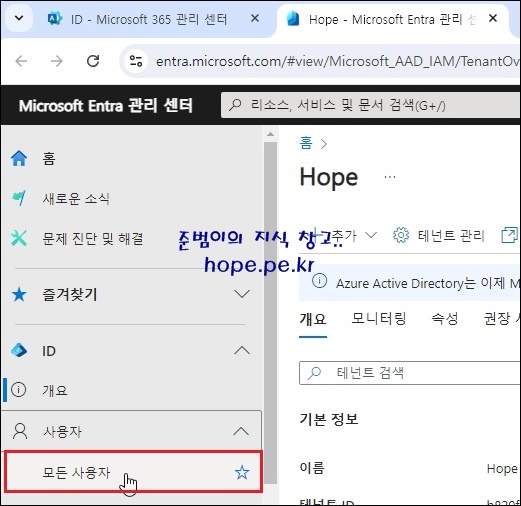Click the magnifier icon in portal search

235,105
